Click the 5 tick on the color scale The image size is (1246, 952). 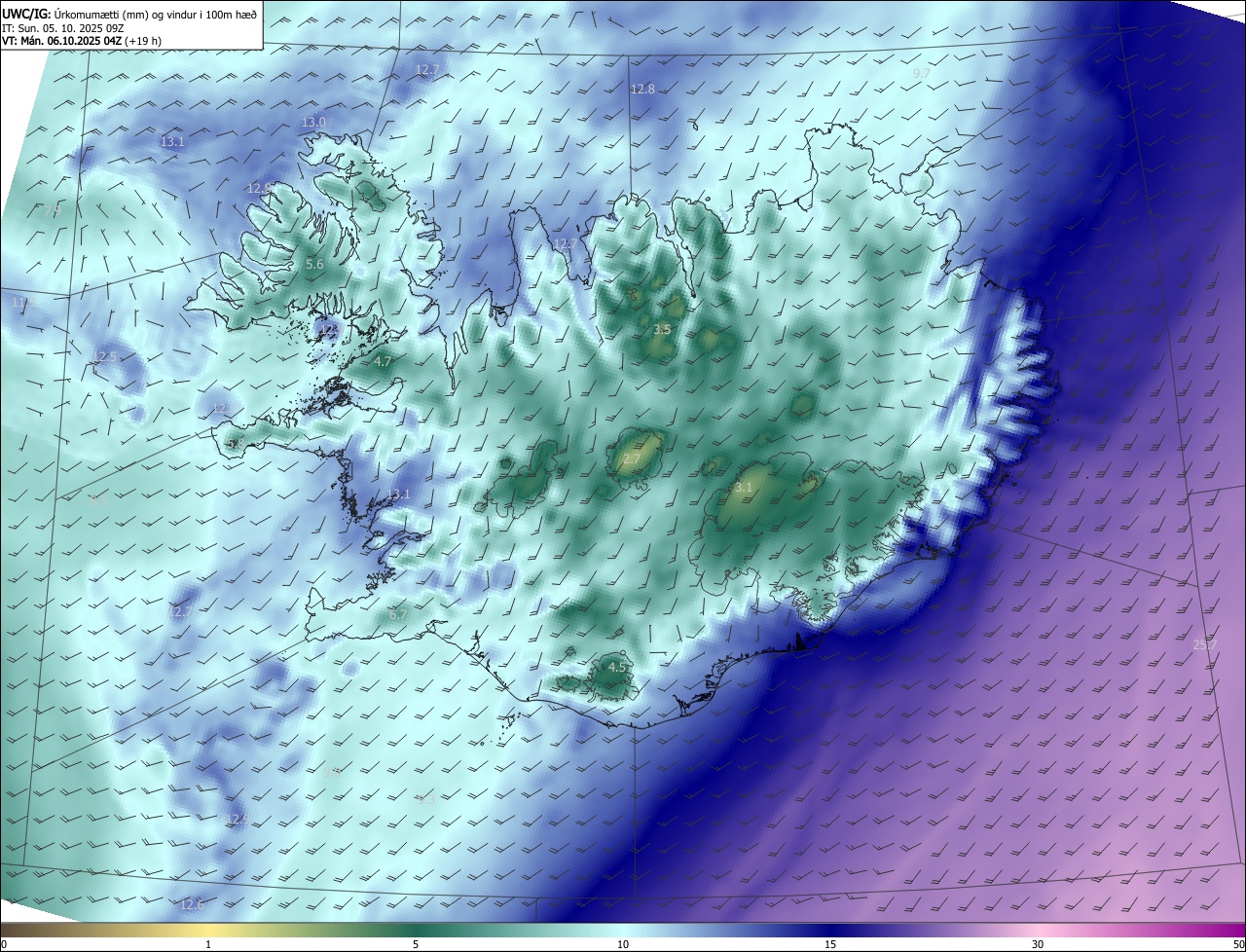pos(416,944)
